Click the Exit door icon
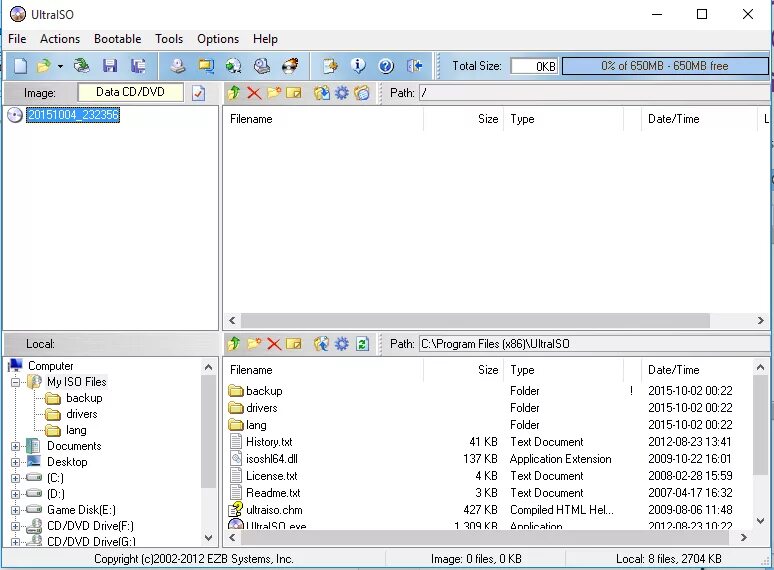This screenshot has height=570, width=774. pos(414,66)
